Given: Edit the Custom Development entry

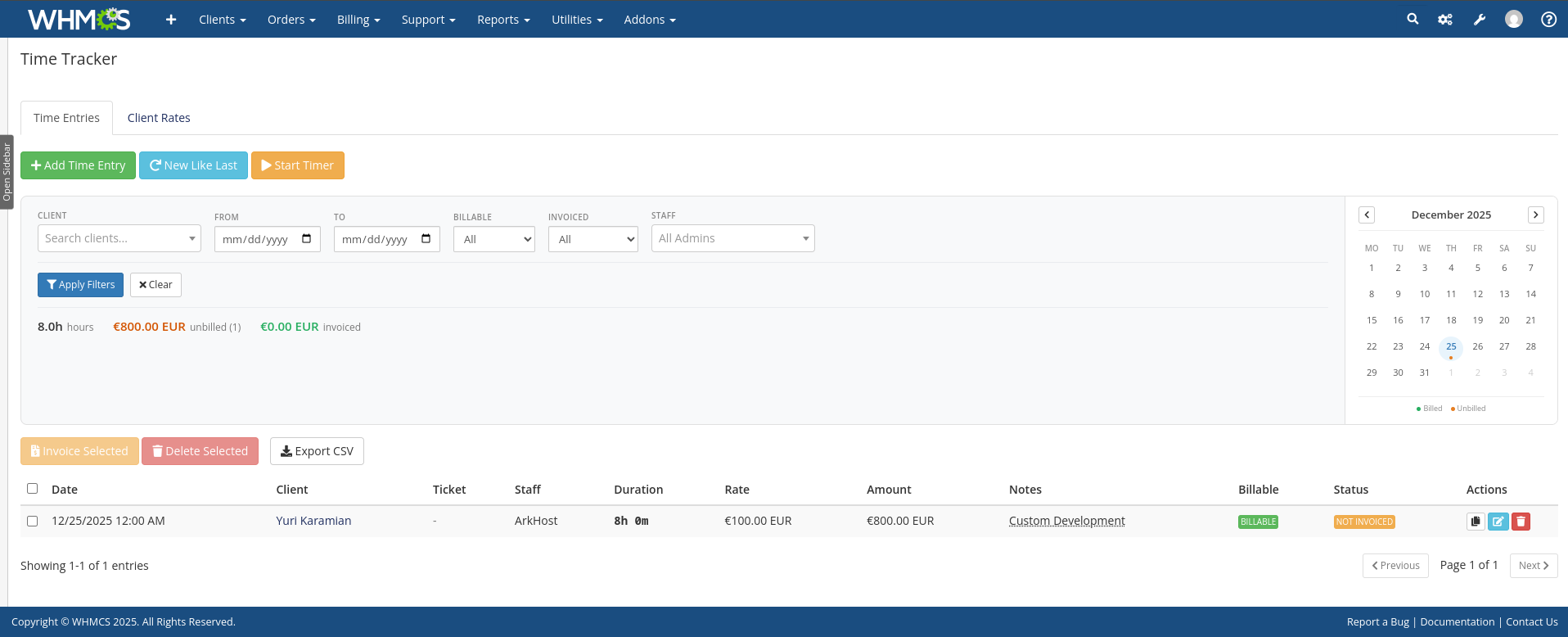Looking at the screenshot, I should click(x=1498, y=522).
